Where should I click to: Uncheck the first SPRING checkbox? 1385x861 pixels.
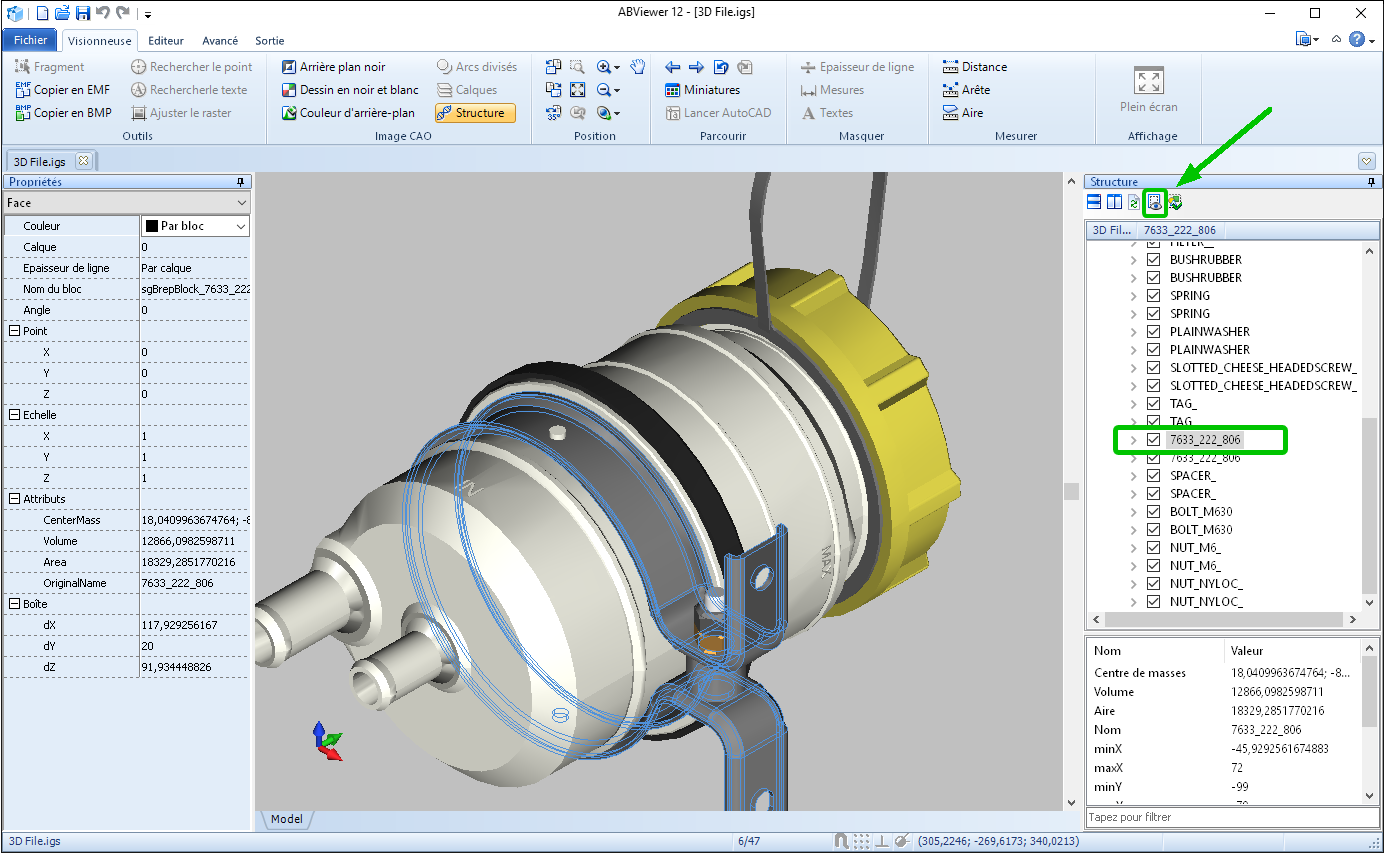click(x=1153, y=296)
